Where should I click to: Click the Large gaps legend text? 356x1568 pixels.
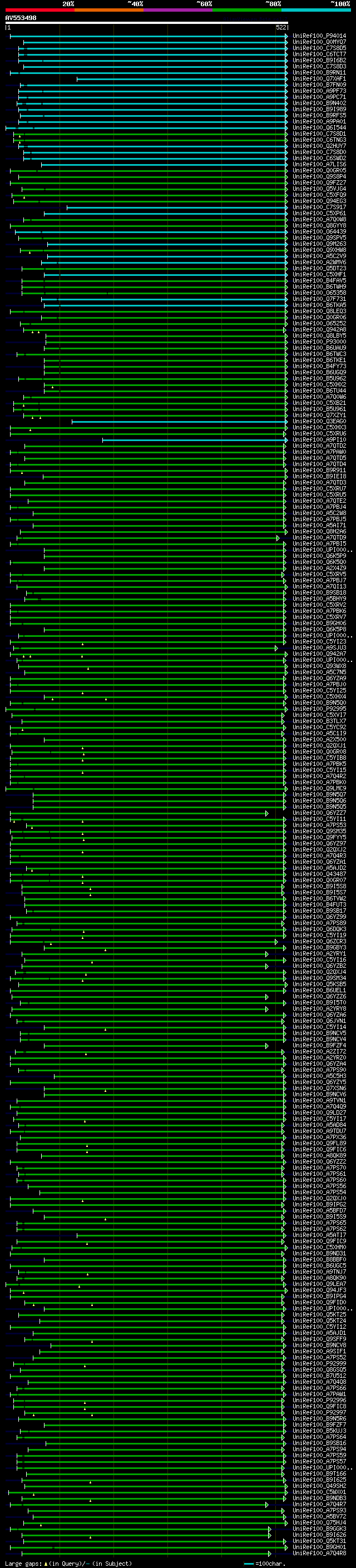[x=68, y=1563]
